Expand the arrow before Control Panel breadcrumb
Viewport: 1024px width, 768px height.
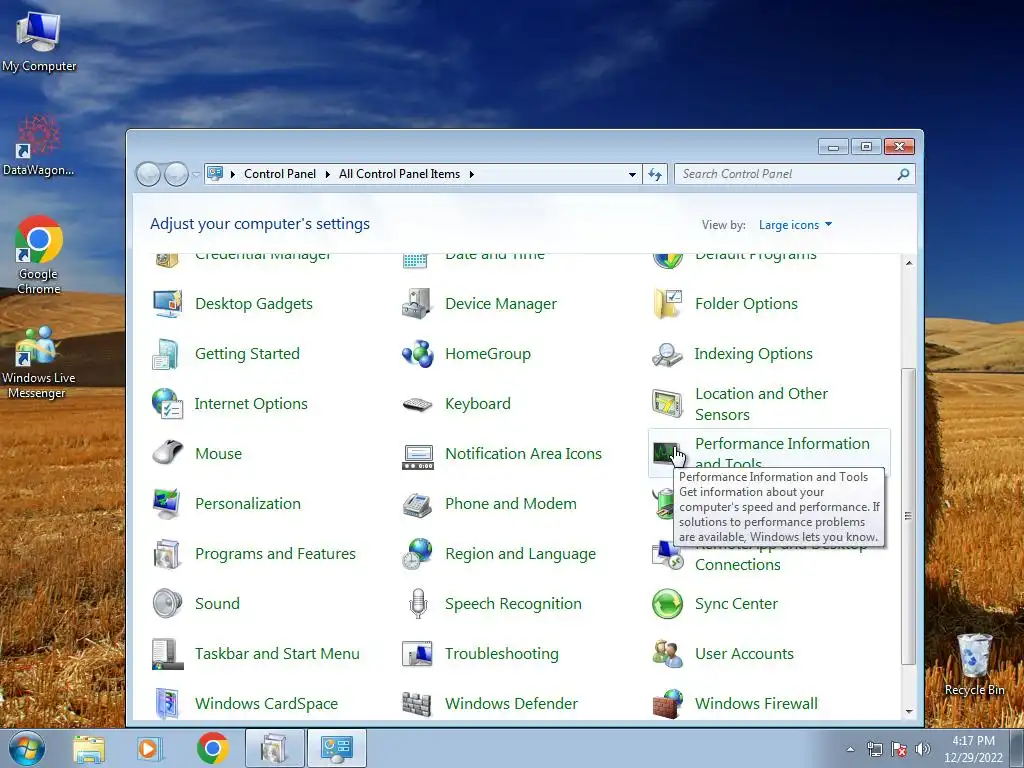click(x=233, y=174)
